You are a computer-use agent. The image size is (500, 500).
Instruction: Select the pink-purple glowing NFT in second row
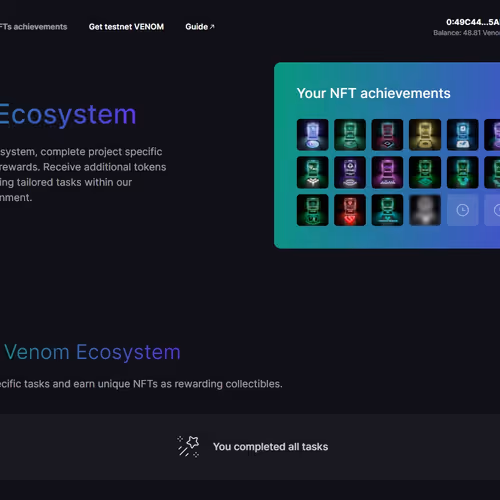tap(387, 172)
